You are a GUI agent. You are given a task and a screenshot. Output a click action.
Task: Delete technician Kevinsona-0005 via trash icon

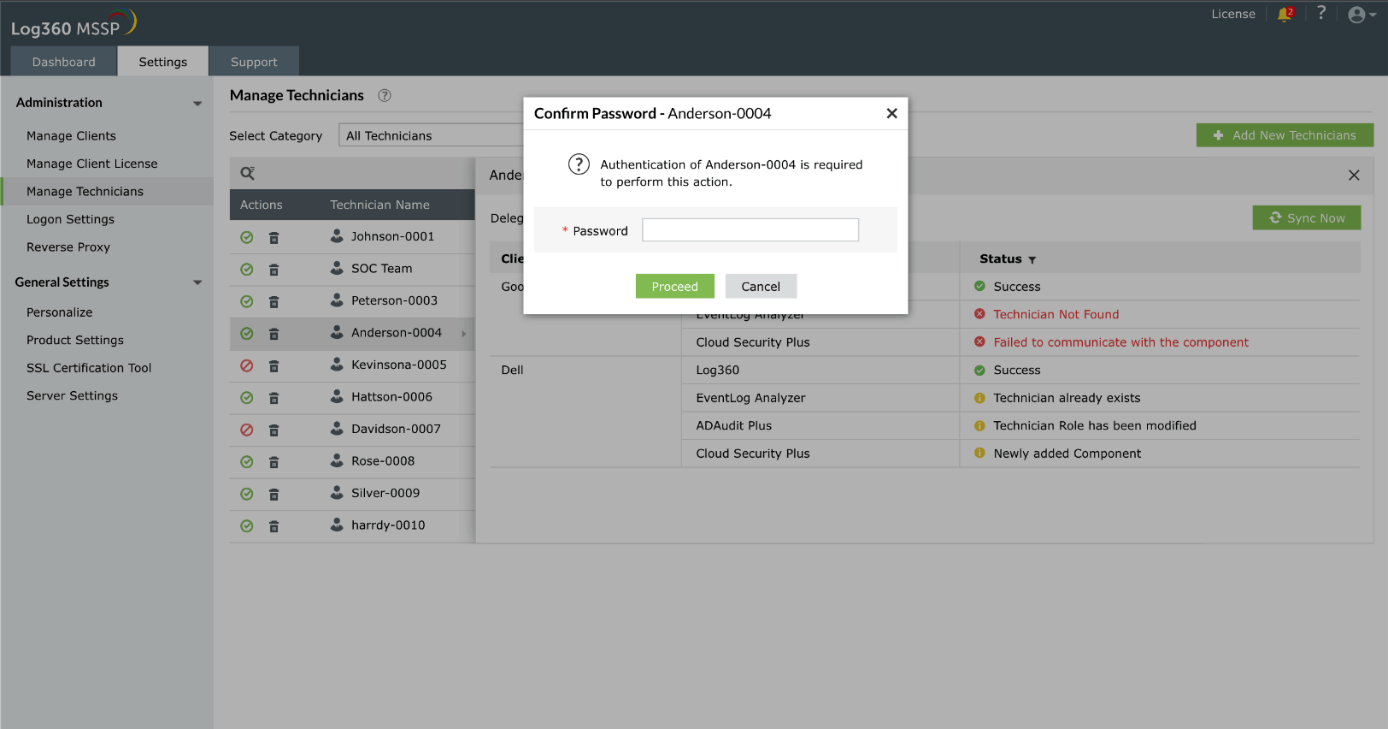point(274,365)
